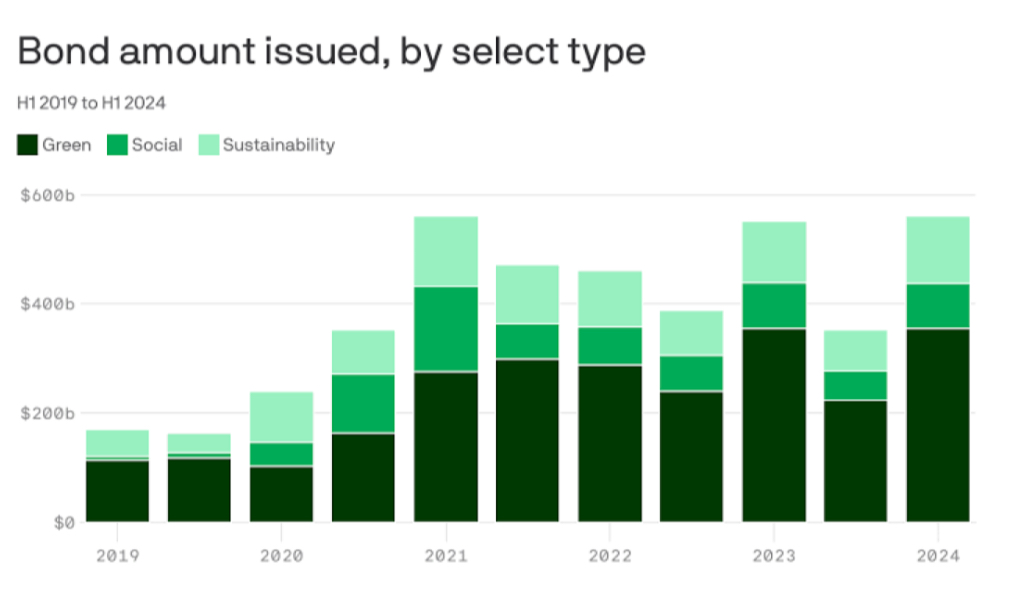The image size is (1014, 593).
Task: Click the Green segment of the H1 2019 bar
Action: tap(117, 491)
